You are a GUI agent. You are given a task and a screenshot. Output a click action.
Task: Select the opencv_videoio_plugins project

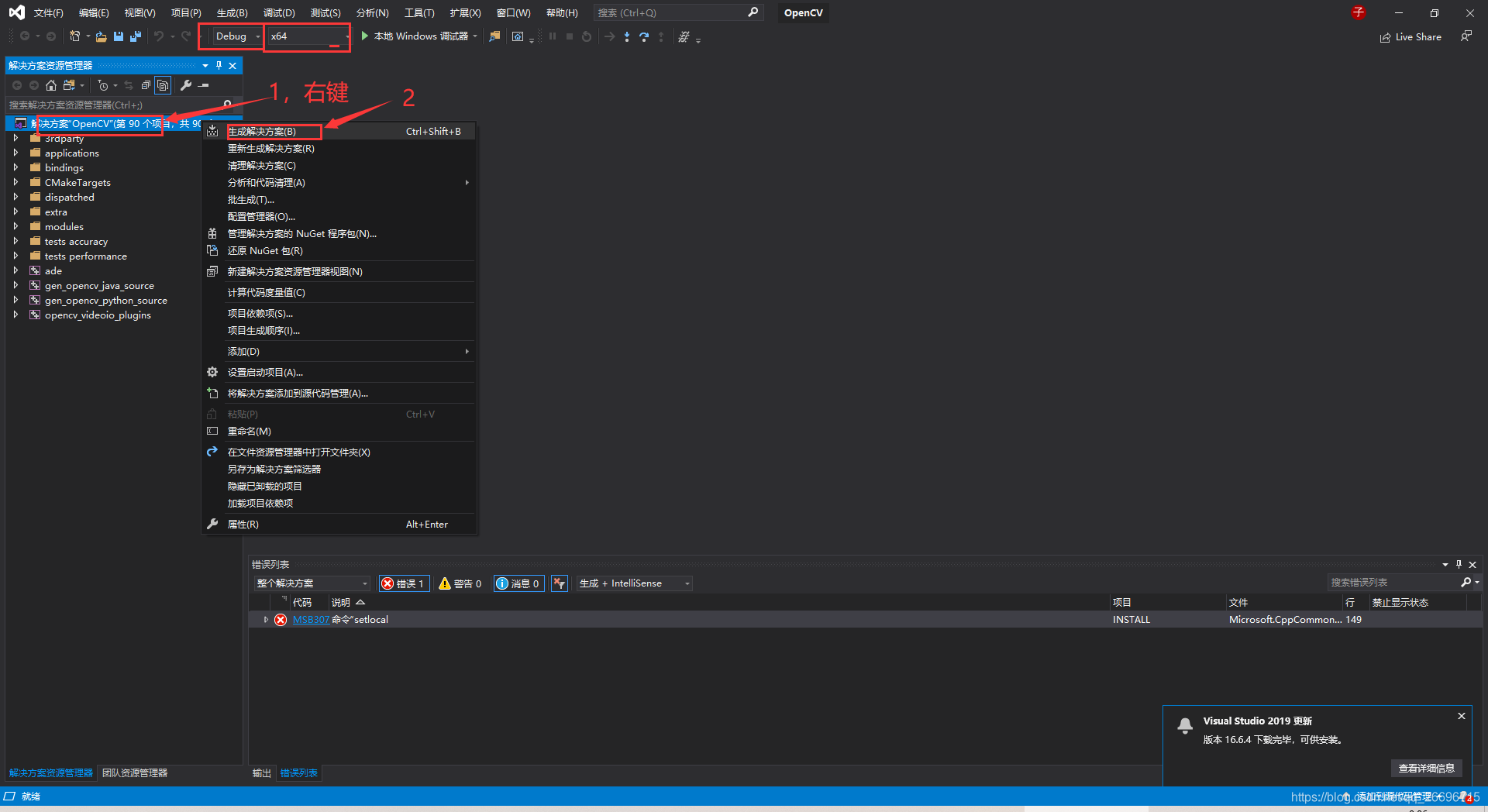coord(98,315)
